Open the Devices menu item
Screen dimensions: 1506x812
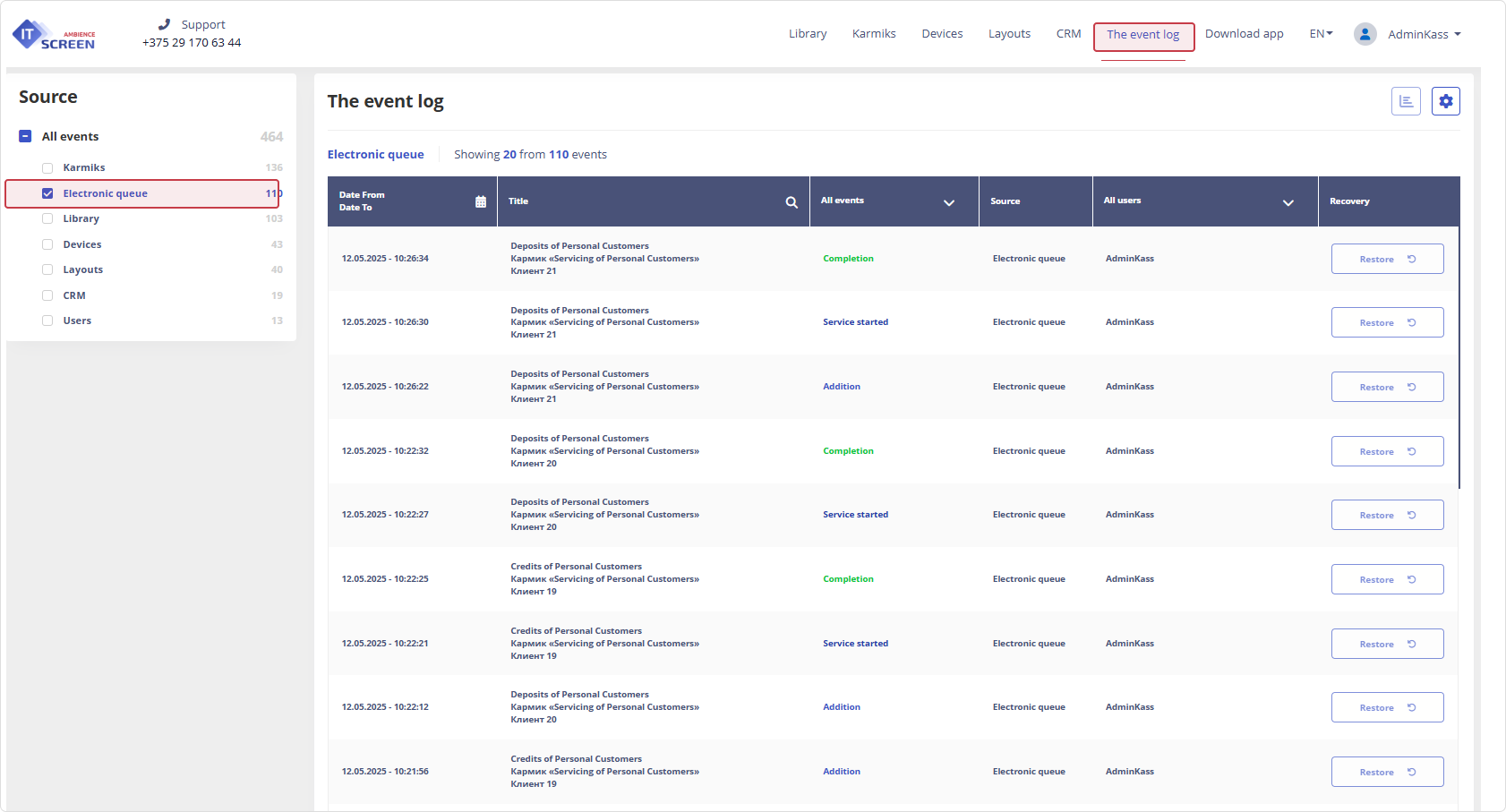(942, 34)
